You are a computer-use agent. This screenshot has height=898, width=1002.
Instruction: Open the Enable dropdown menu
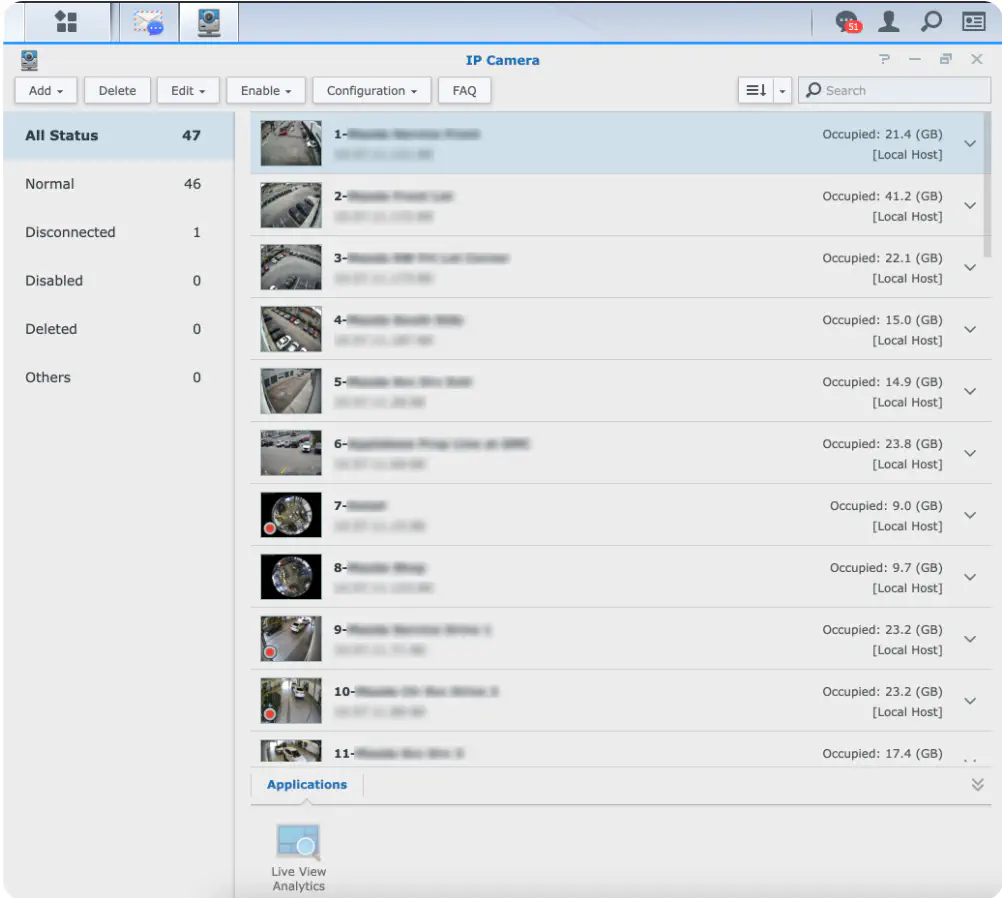266,90
